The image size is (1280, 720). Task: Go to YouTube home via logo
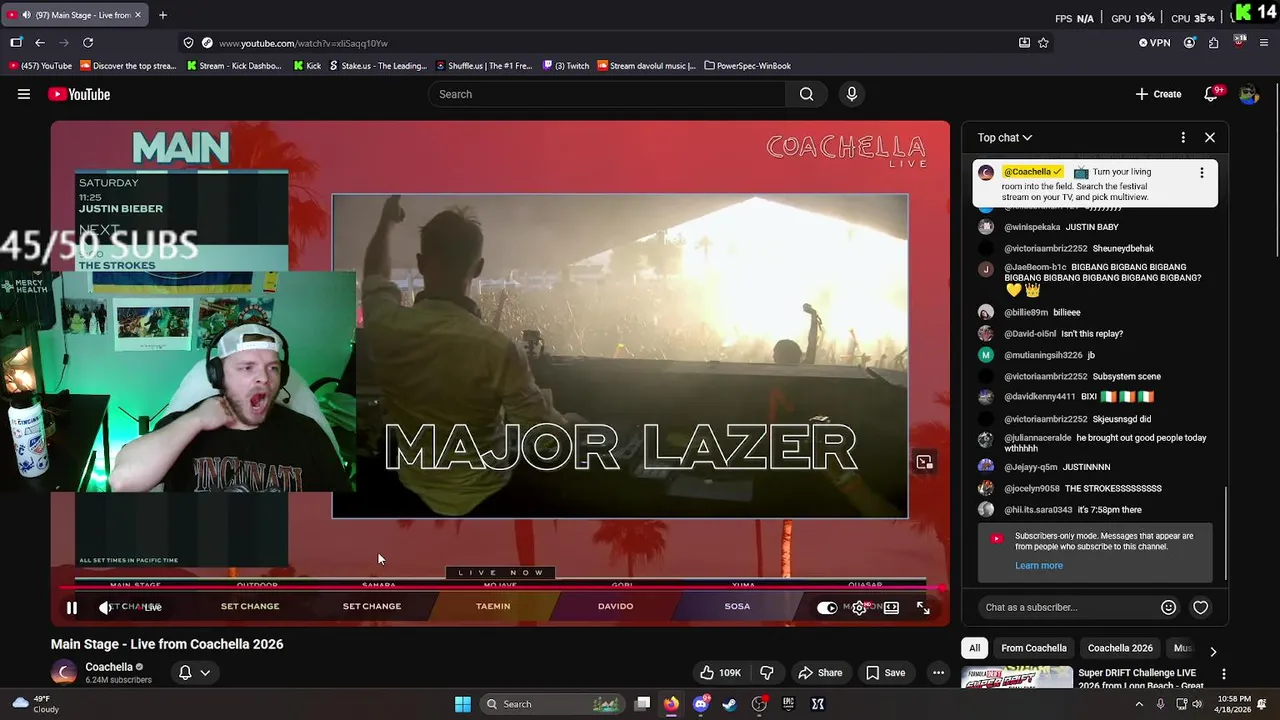79,94
